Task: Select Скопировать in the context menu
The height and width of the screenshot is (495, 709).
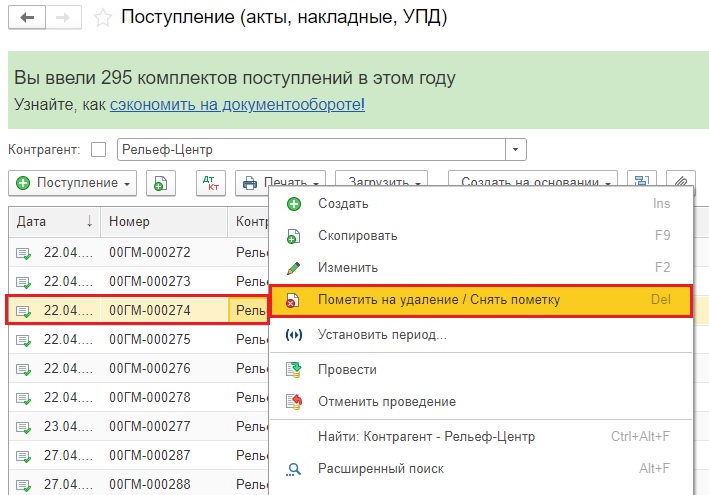Action: (357, 236)
